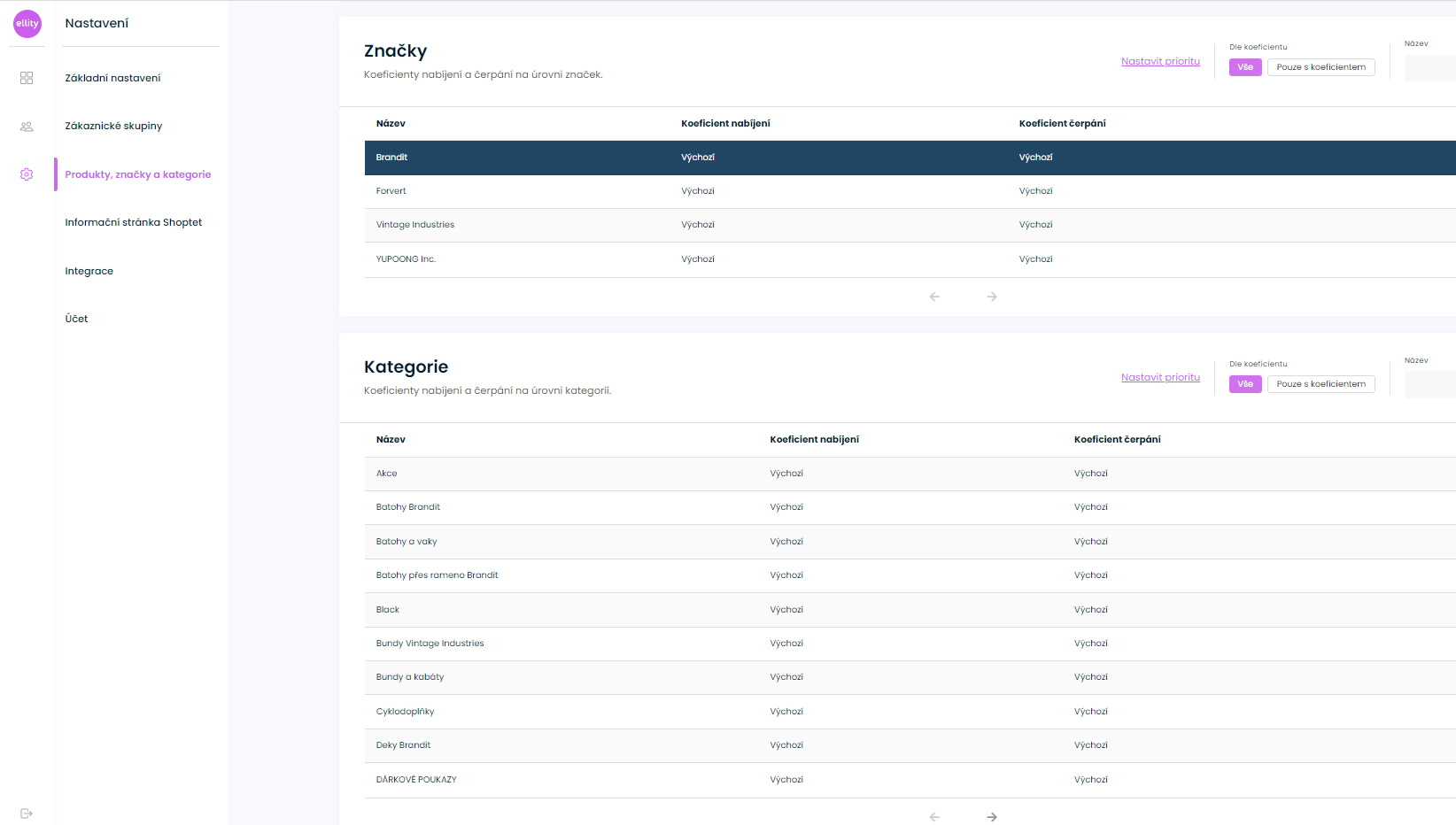Focus the Název search field in Značky
This screenshot has width=1456, height=825.
(x=1430, y=68)
